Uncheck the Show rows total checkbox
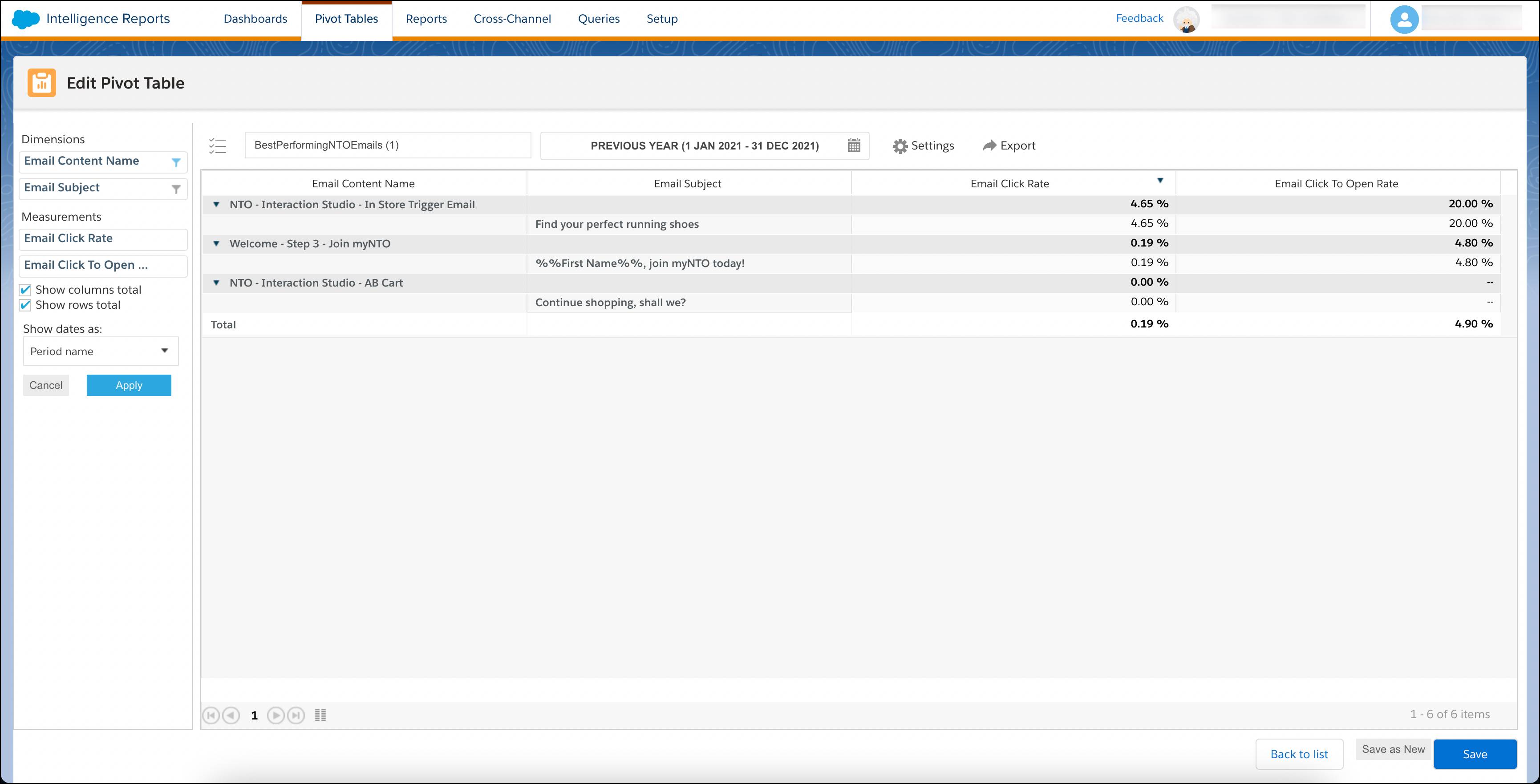1540x784 pixels. pos(25,305)
